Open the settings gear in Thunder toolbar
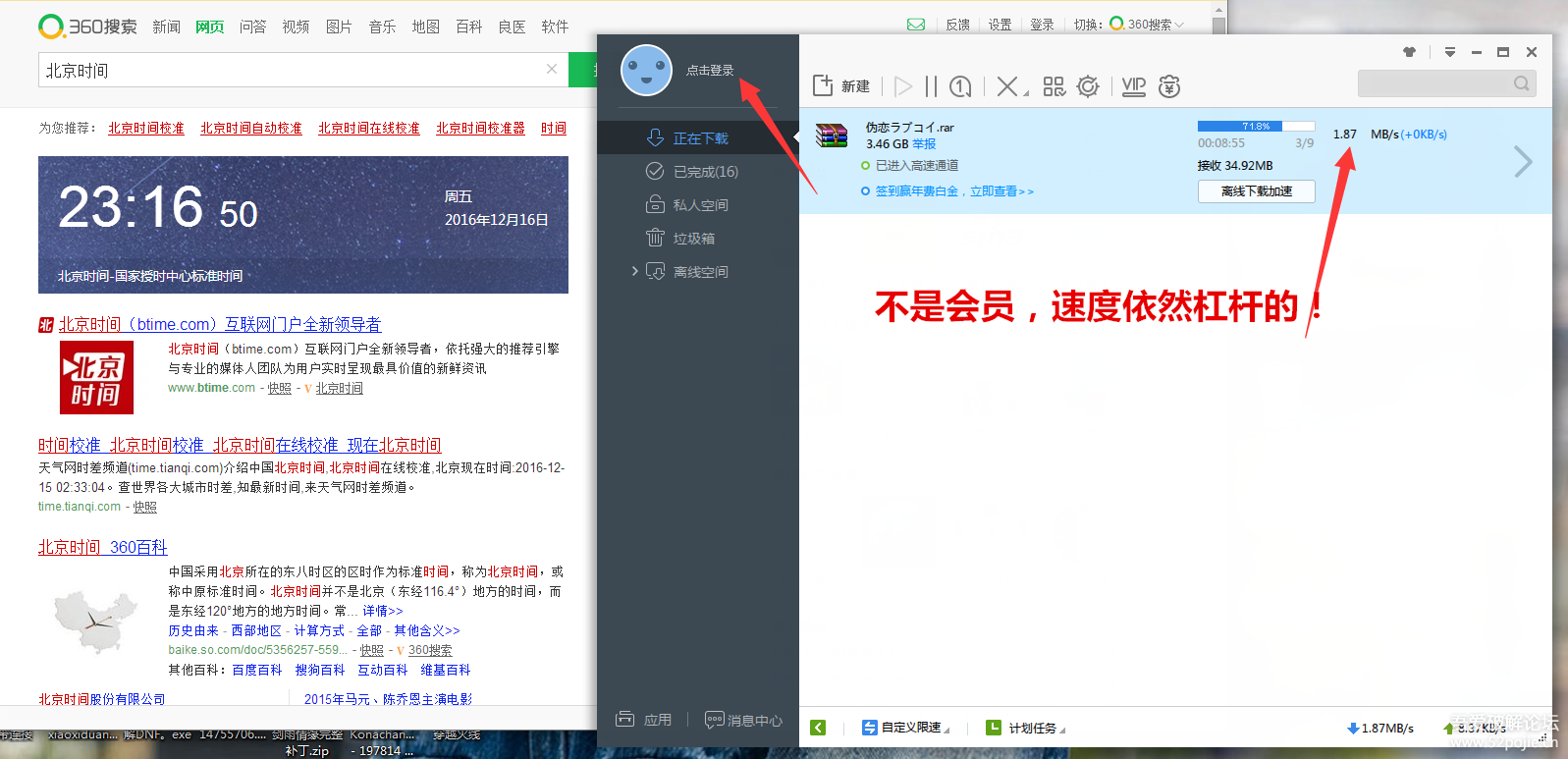The width and height of the screenshot is (1568, 759). coord(1088,86)
